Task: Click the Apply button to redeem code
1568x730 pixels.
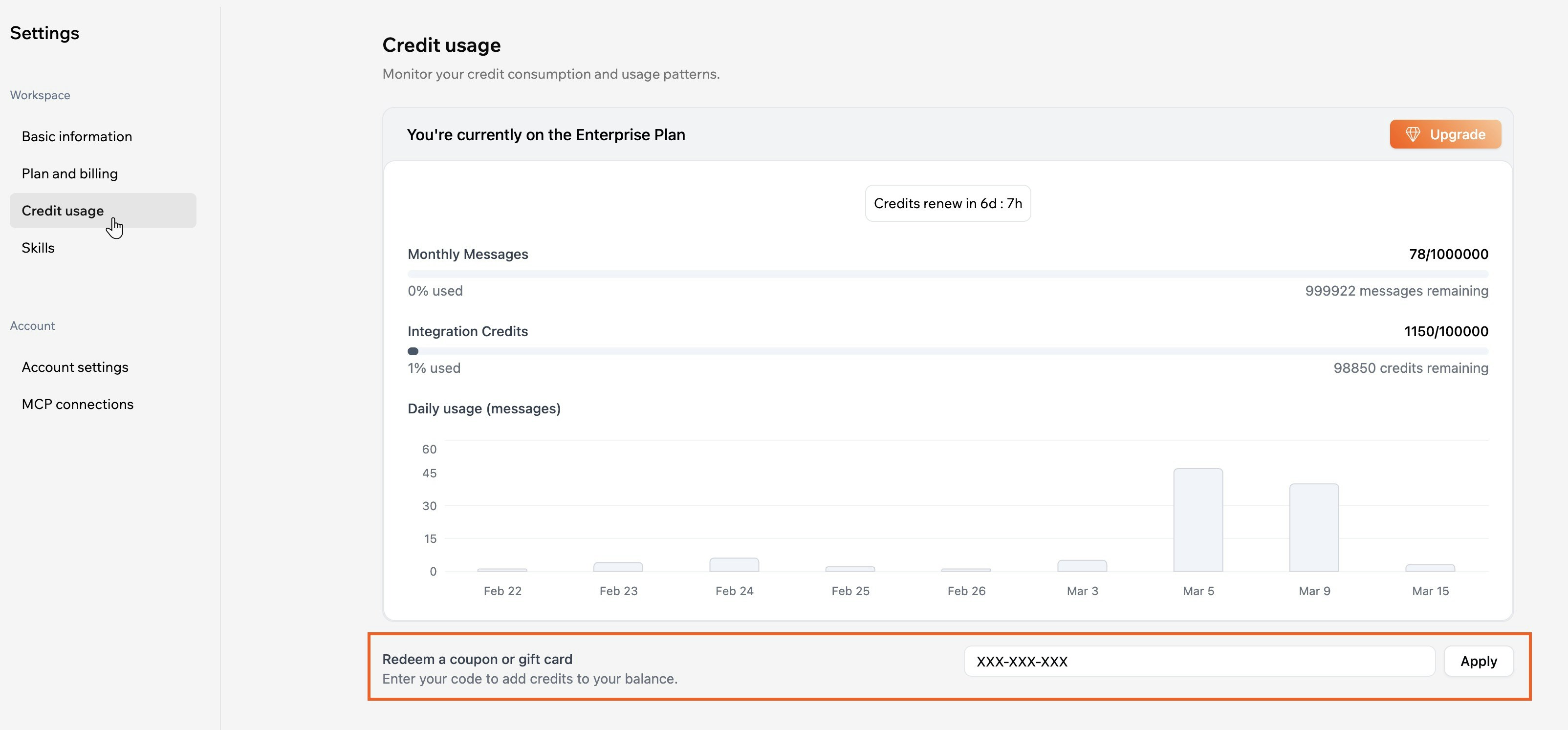Action: [1479, 661]
